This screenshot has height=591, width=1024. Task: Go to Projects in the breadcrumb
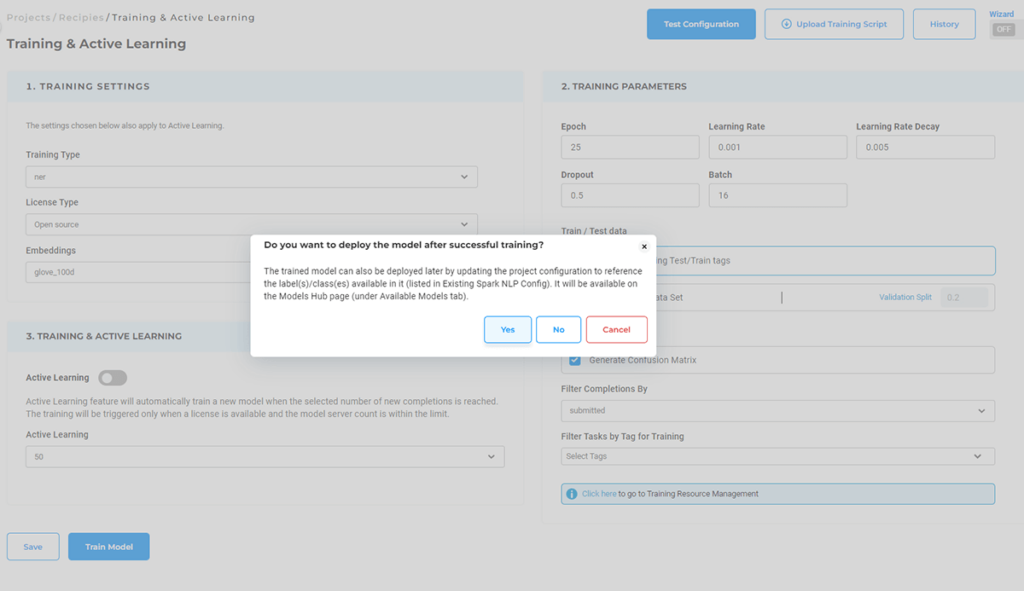29,18
